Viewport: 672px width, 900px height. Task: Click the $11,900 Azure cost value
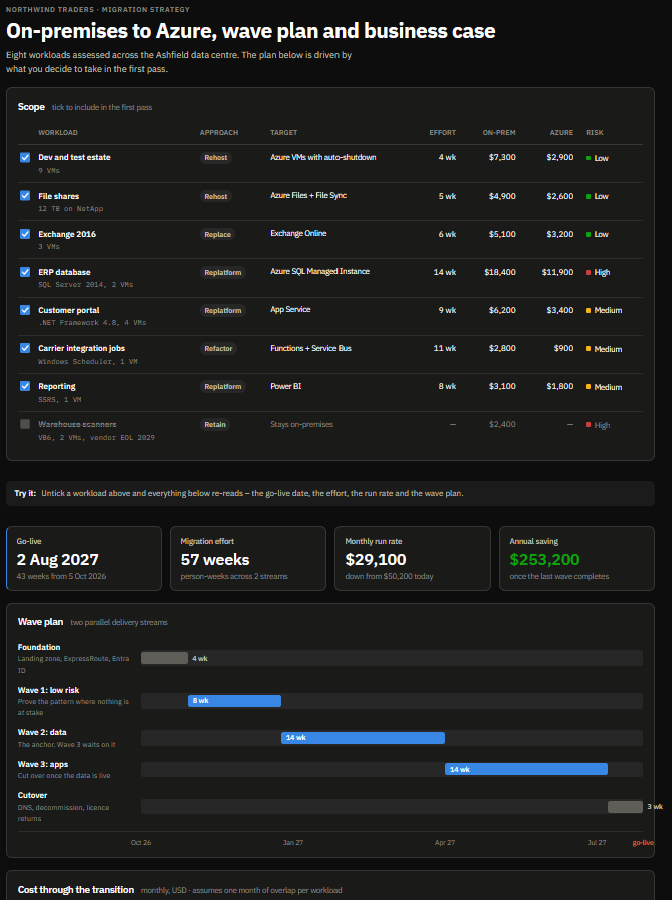[x=557, y=272]
